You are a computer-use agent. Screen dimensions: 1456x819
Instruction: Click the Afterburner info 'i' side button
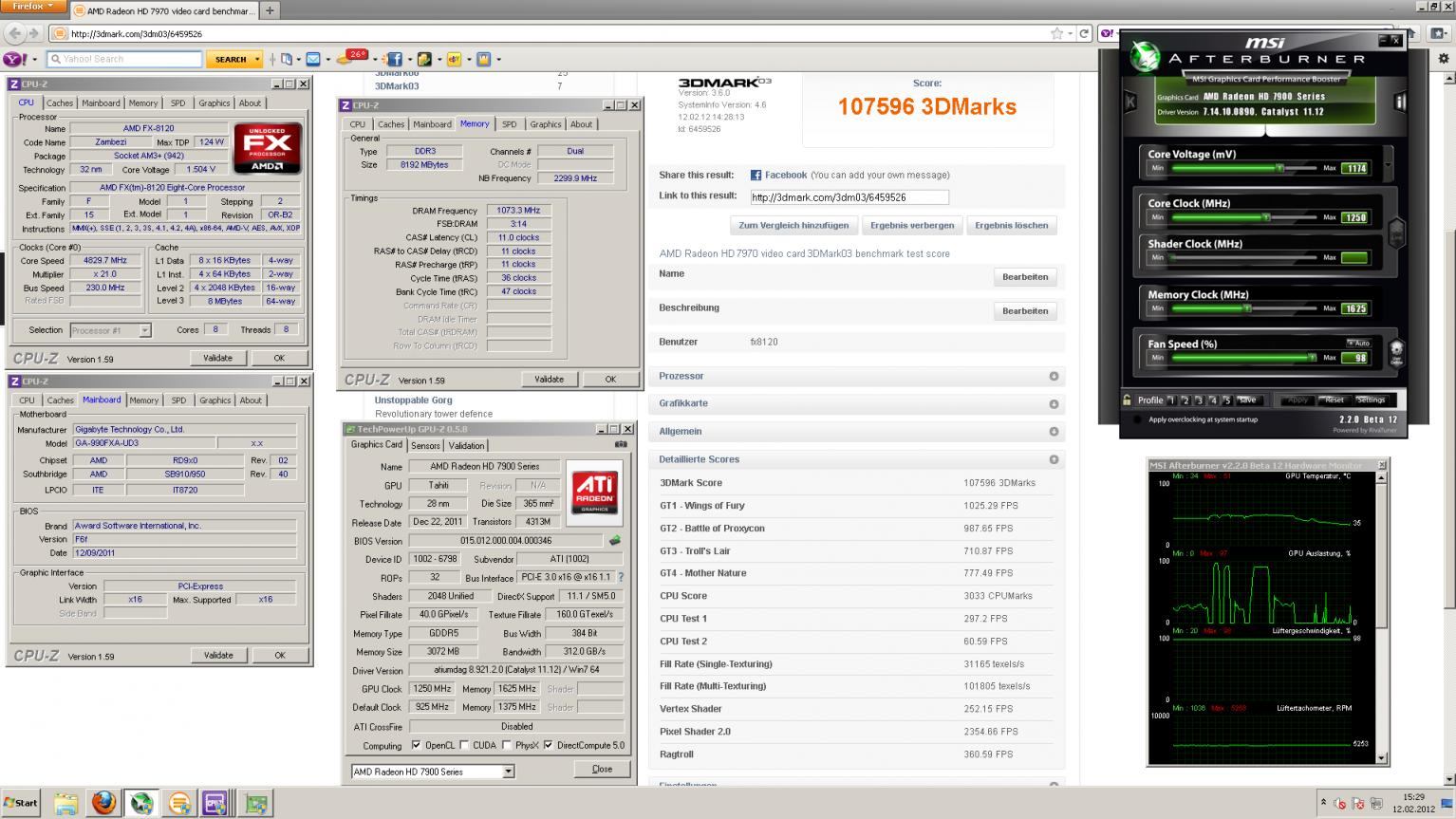1399,100
